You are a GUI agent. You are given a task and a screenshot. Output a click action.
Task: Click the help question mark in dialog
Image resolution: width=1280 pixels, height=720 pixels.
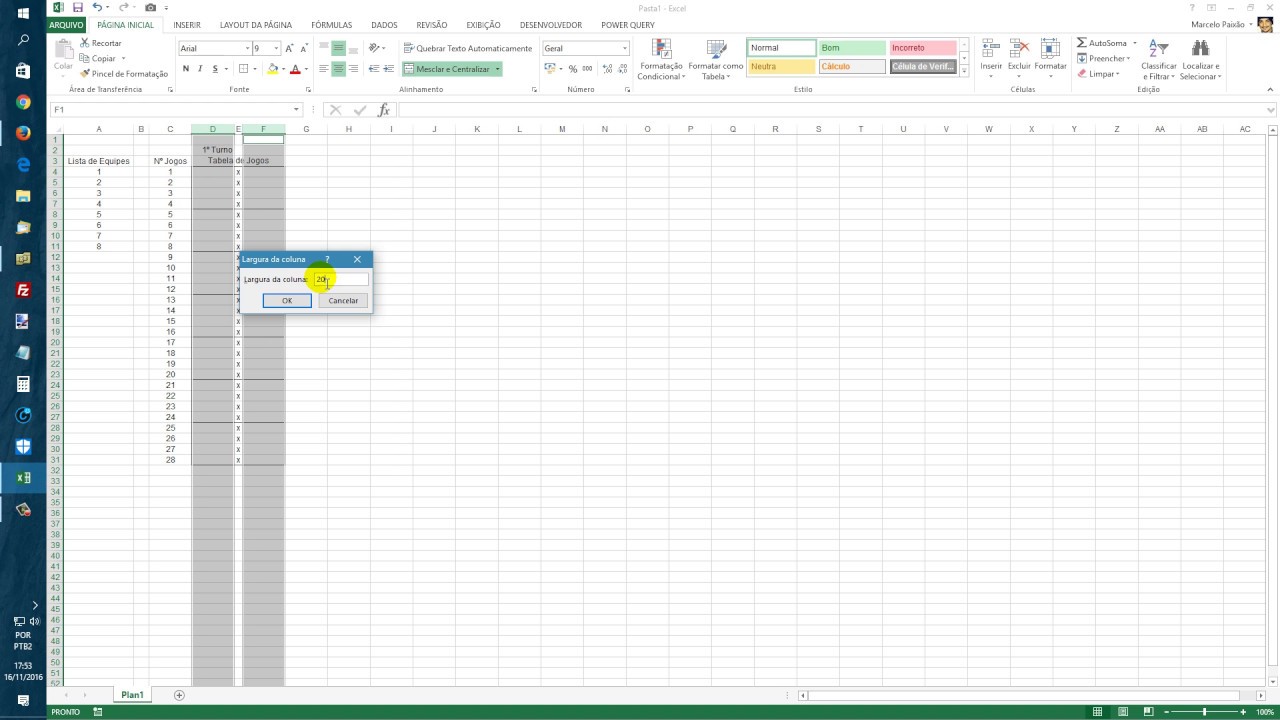[327, 259]
